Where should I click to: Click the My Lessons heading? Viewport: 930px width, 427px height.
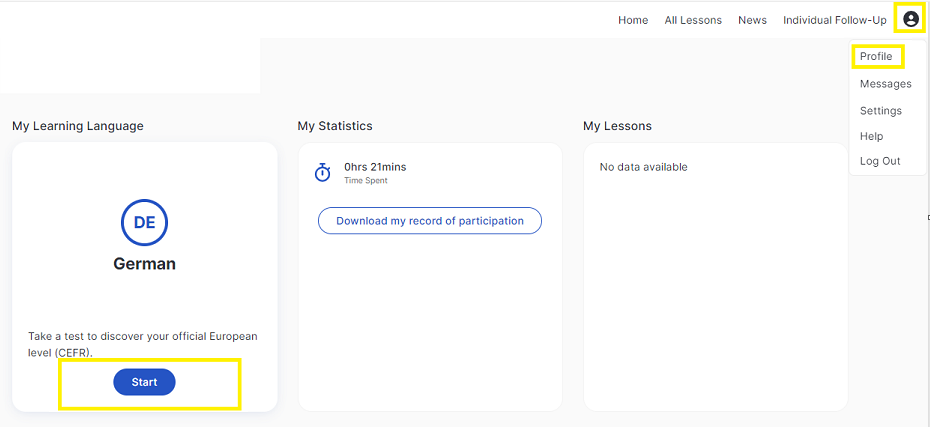[x=617, y=126]
